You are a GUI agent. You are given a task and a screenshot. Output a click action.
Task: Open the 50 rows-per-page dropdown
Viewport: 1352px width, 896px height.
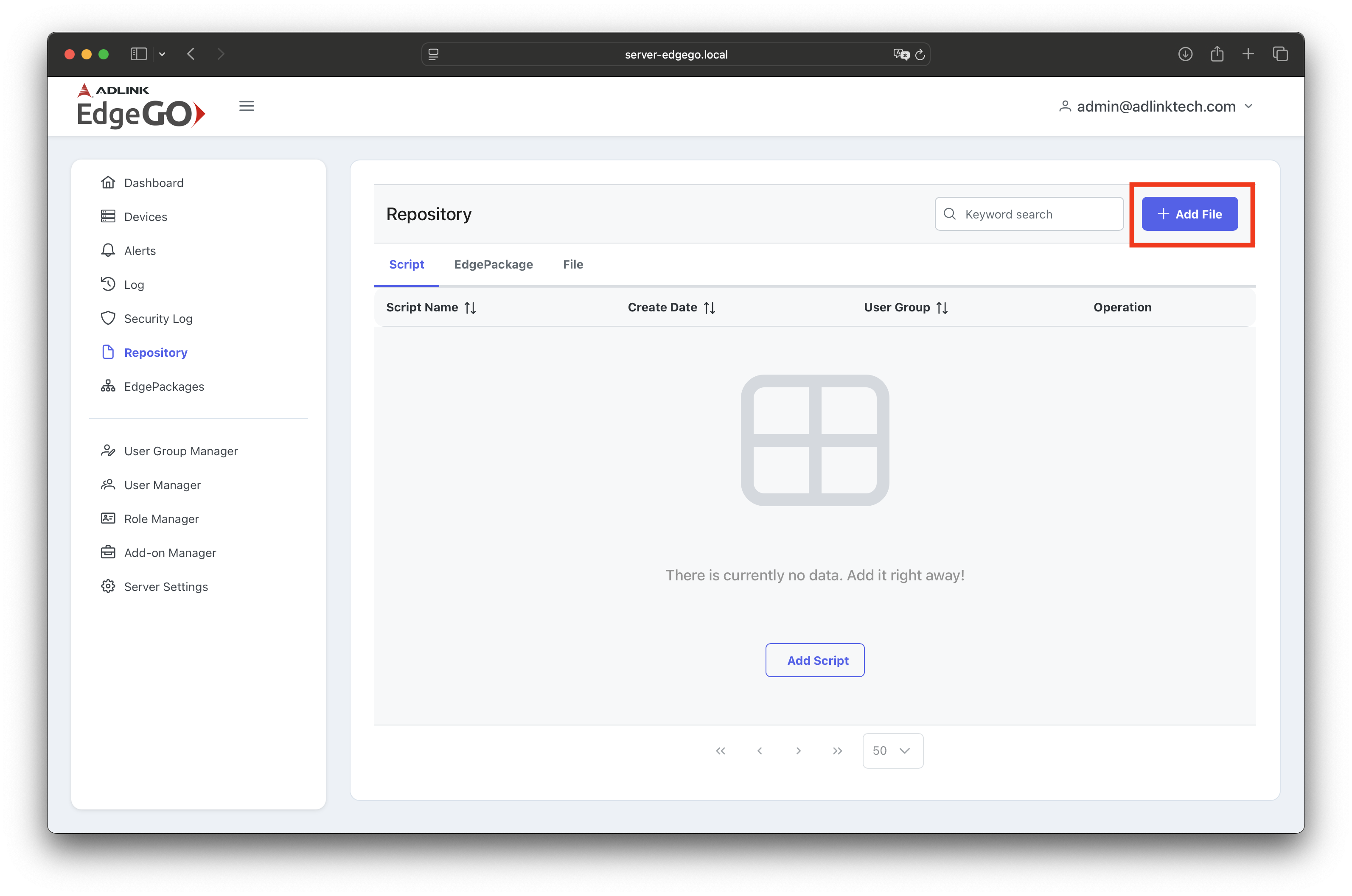pos(892,750)
